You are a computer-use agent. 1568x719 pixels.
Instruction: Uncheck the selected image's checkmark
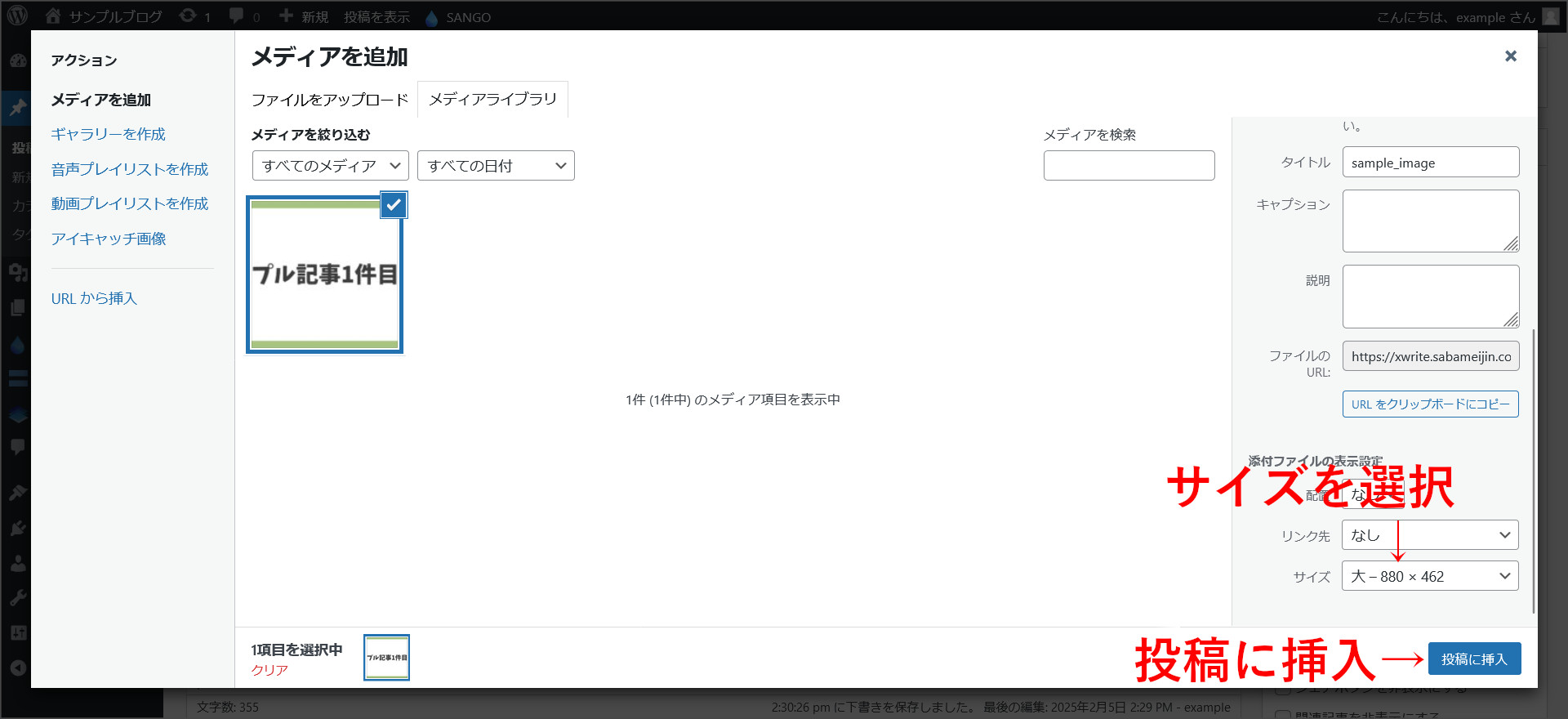[394, 205]
